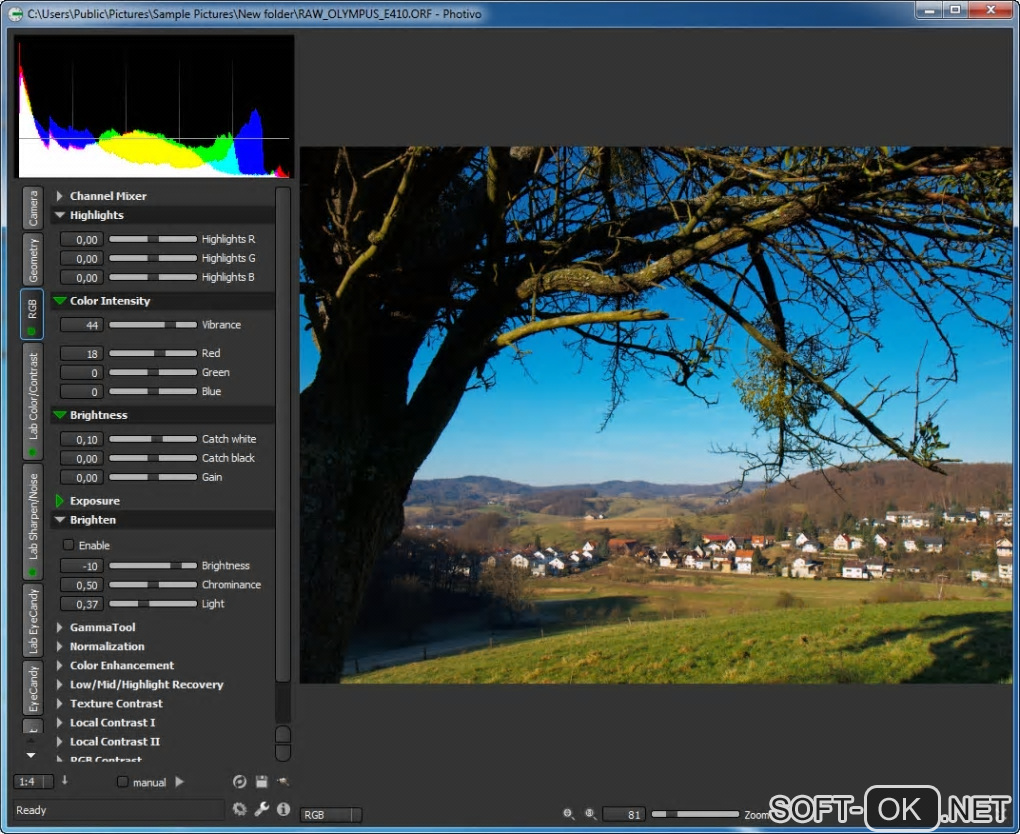Click the Red intensity slider

[153, 353]
